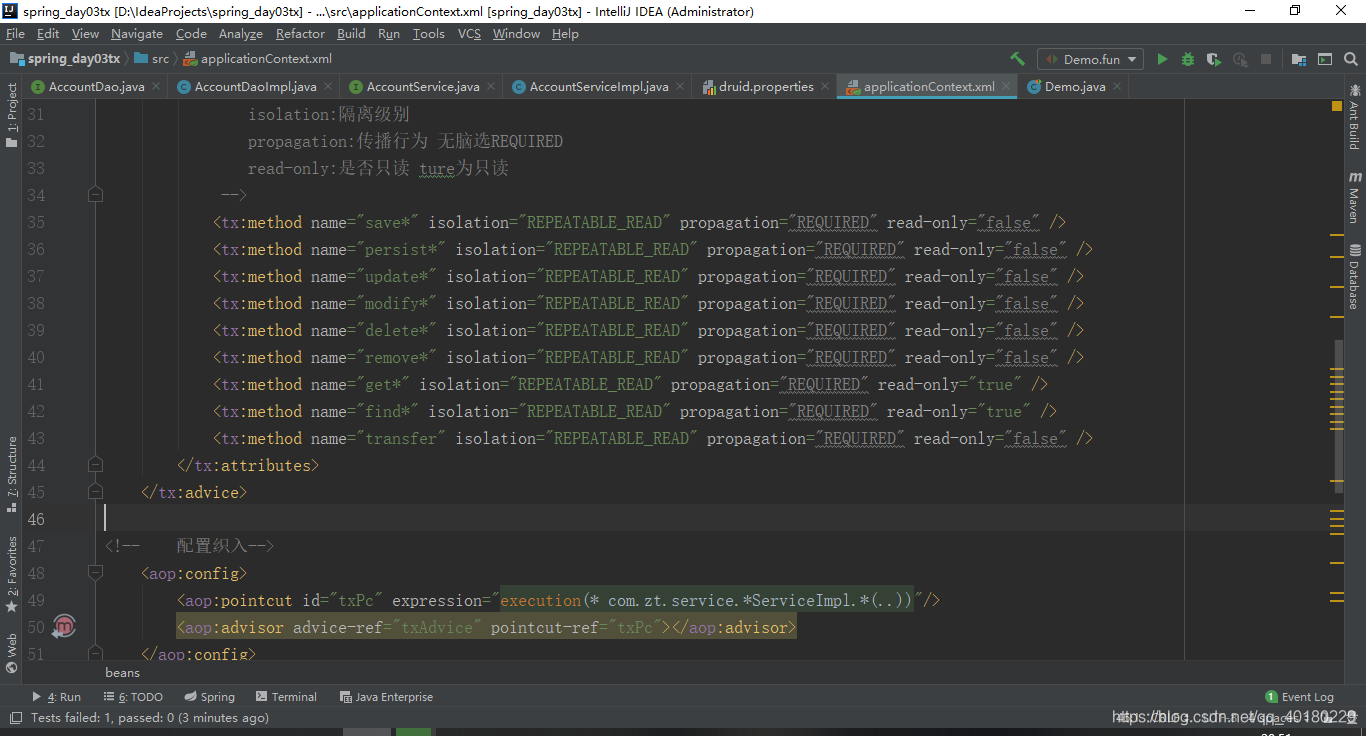
Task: Switch to the druid.properties tab
Action: (x=766, y=87)
